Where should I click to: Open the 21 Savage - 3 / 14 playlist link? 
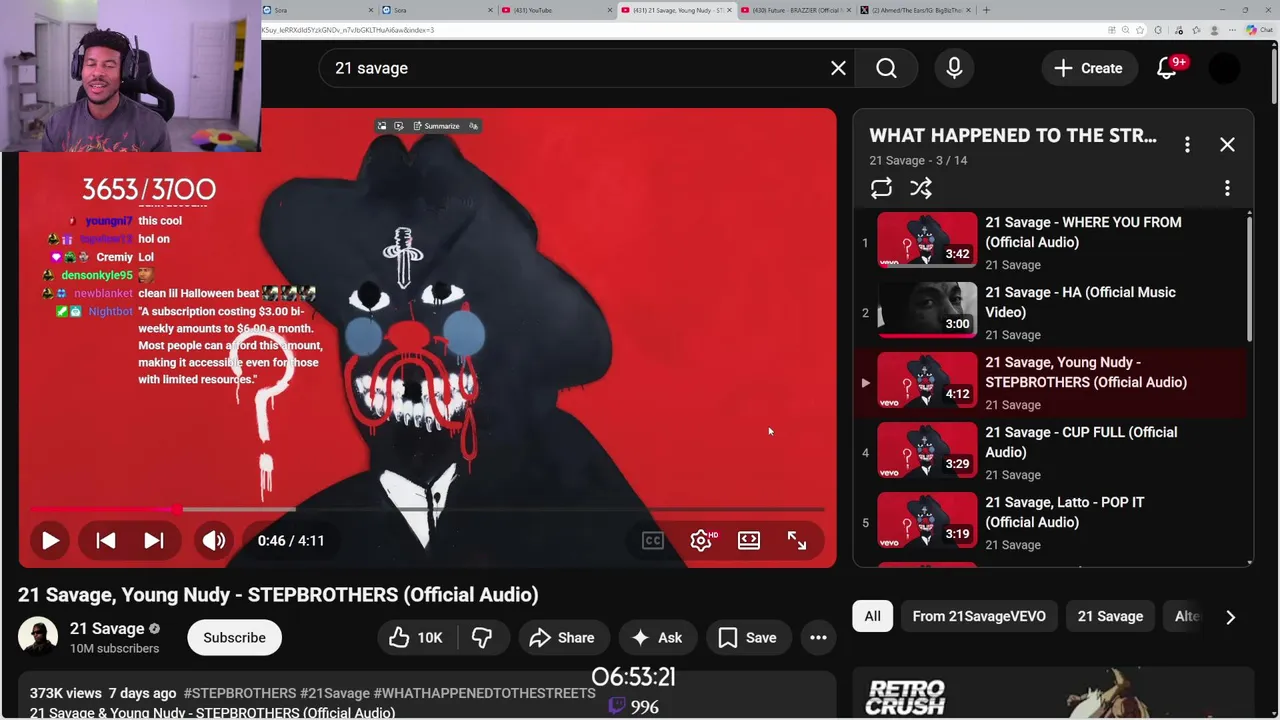click(918, 160)
